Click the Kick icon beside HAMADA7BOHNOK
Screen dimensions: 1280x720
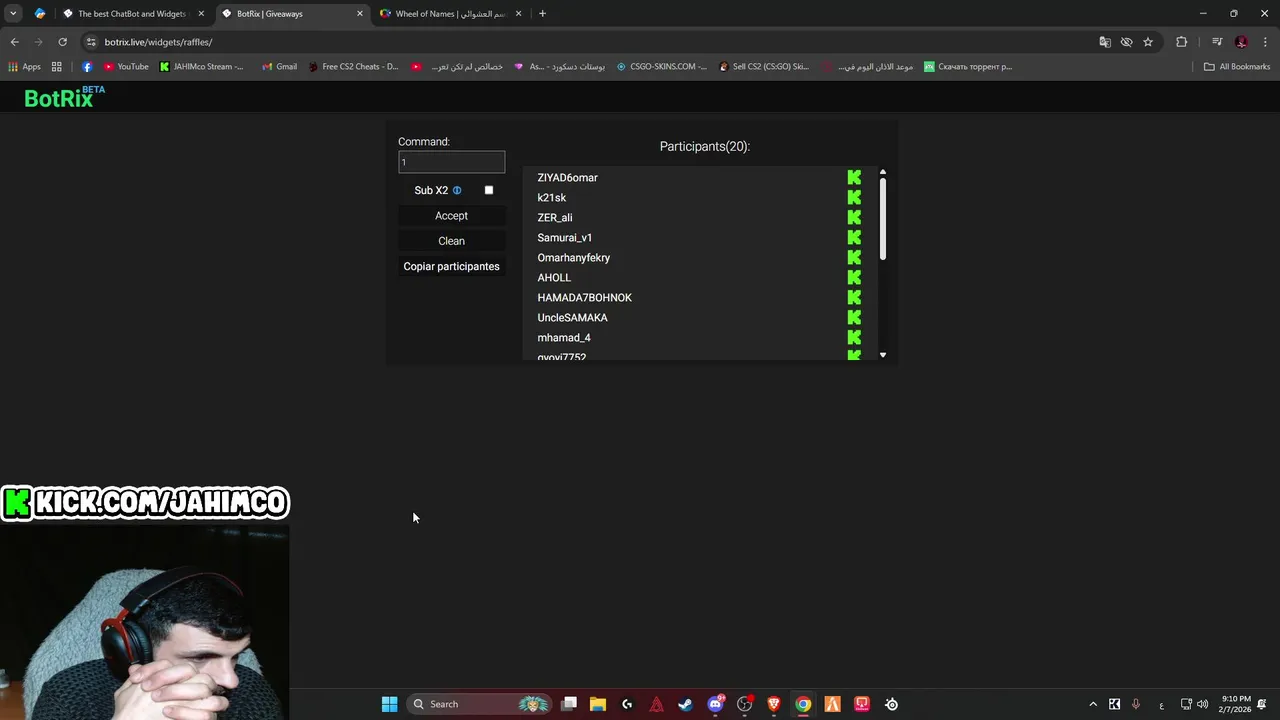coord(854,297)
